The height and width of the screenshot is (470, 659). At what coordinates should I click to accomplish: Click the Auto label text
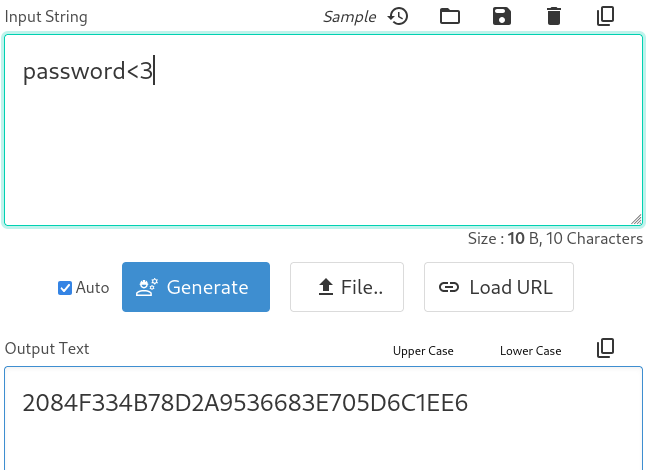pos(93,288)
